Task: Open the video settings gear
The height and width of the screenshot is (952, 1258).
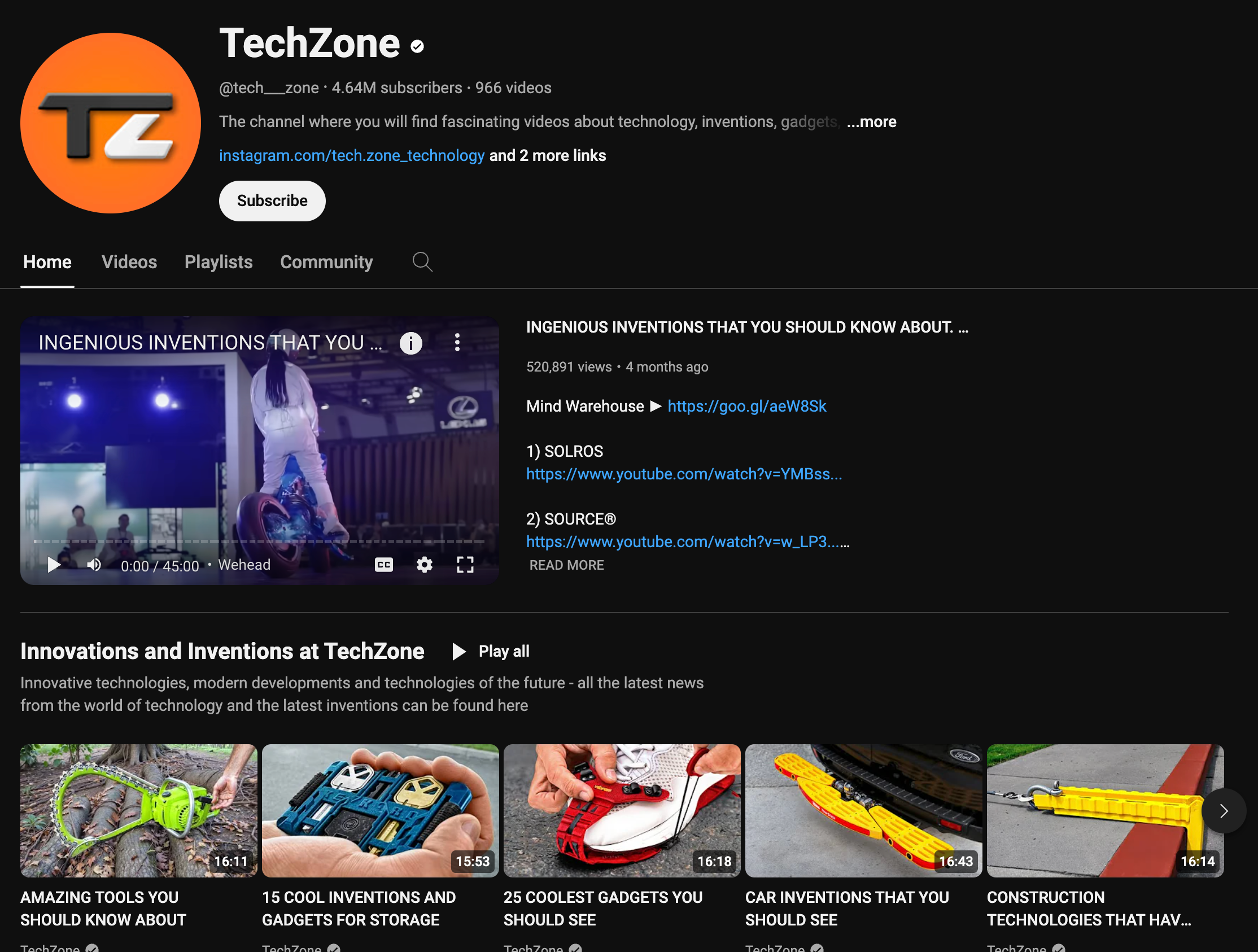Action: click(x=424, y=564)
